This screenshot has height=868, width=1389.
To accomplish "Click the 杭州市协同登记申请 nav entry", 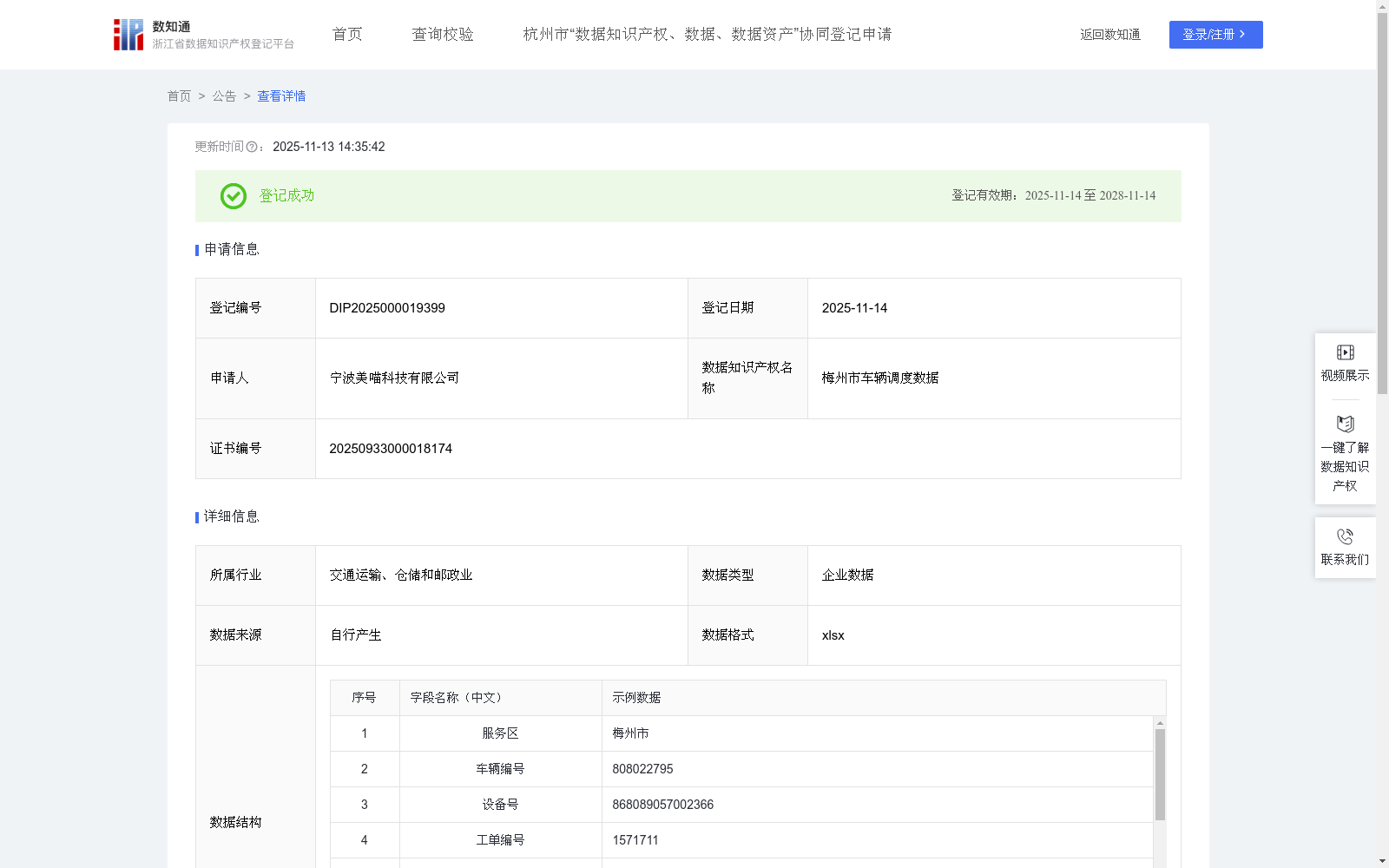I will (x=708, y=34).
